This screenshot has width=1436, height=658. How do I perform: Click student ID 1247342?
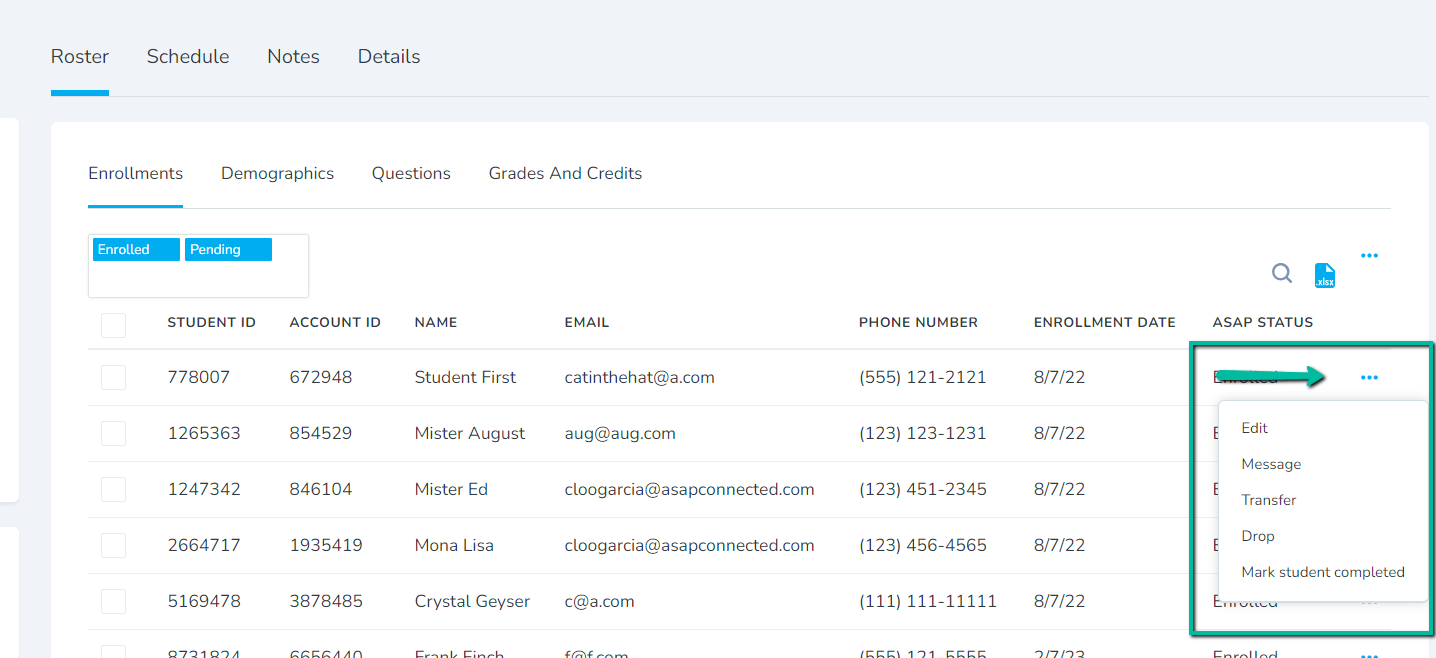(x=204, y=489)
